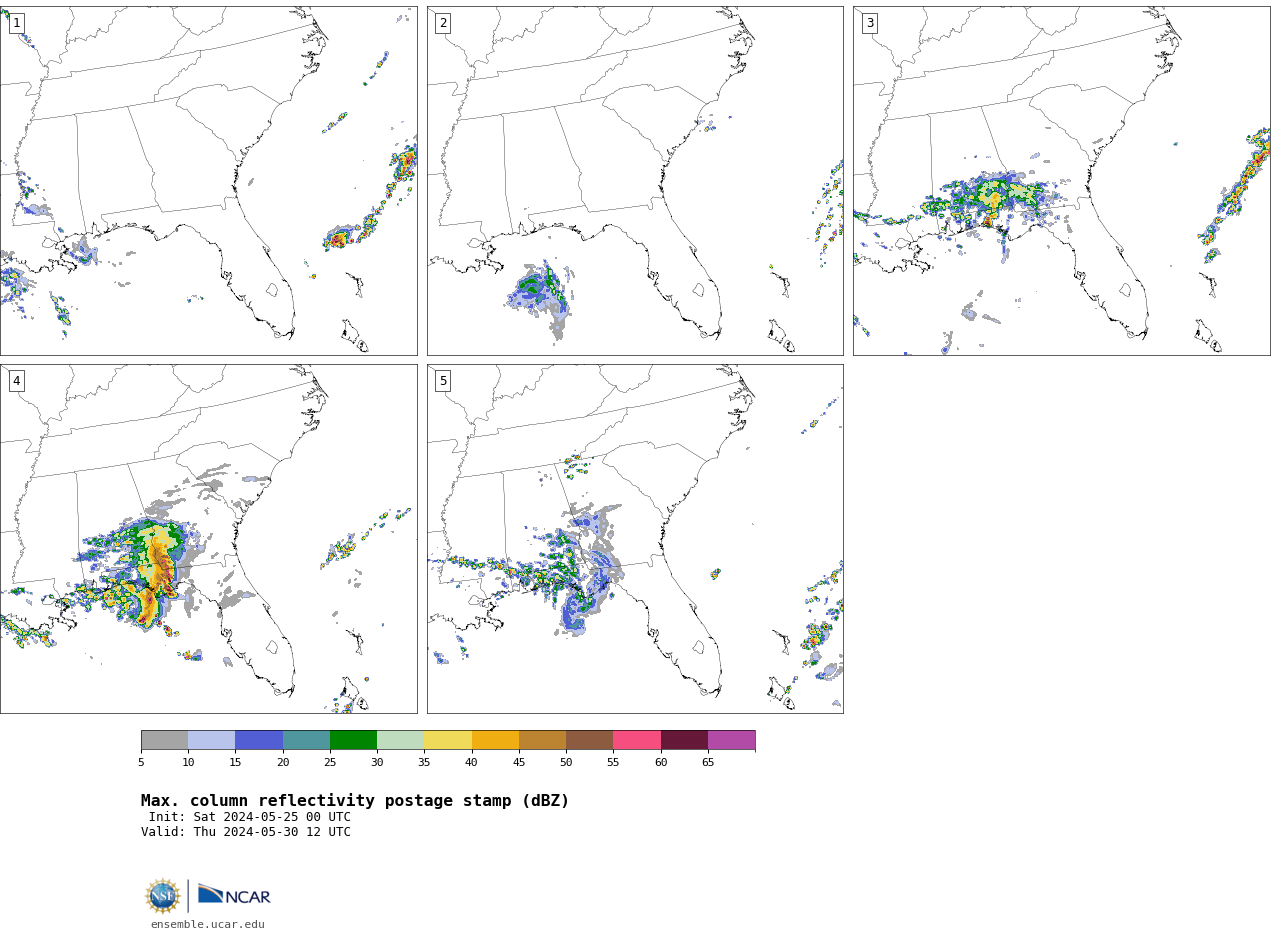Click the pink 55-60 dBZ swatch
The height and width of the screenshot is (936, 1280).
(x=637, y=740)
